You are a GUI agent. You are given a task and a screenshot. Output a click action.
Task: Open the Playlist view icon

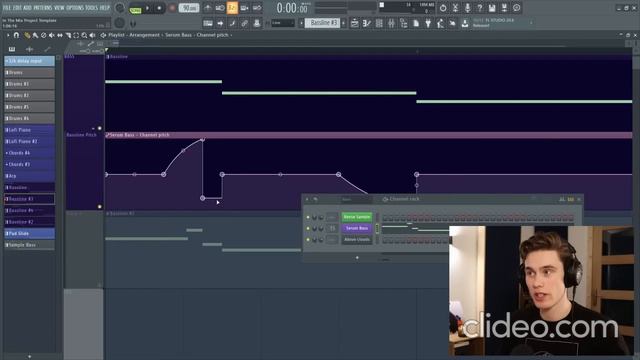tap(355, 23)
